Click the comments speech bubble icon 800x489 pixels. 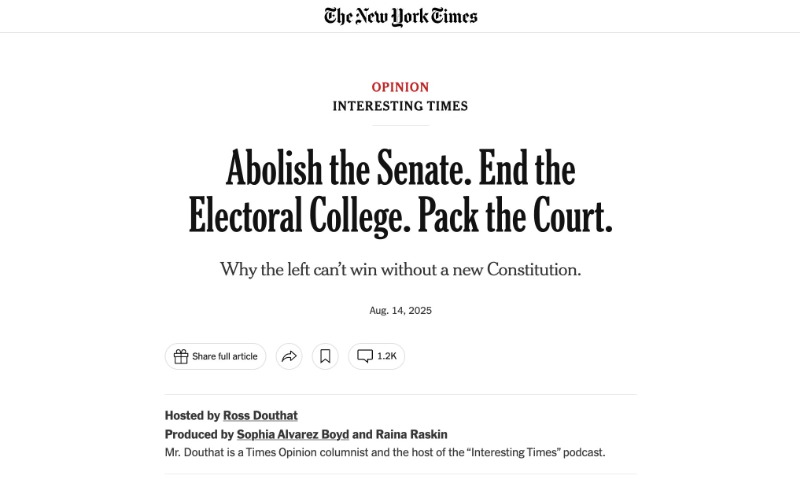click(365, 357)
